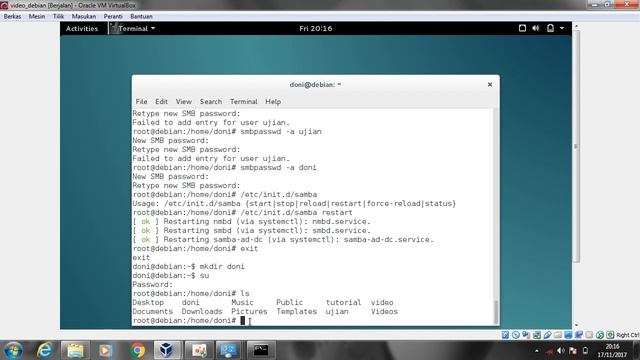Click the display indicator in VirtualBox status bar
The image size is (640, 360).
[x=568, y=335]
